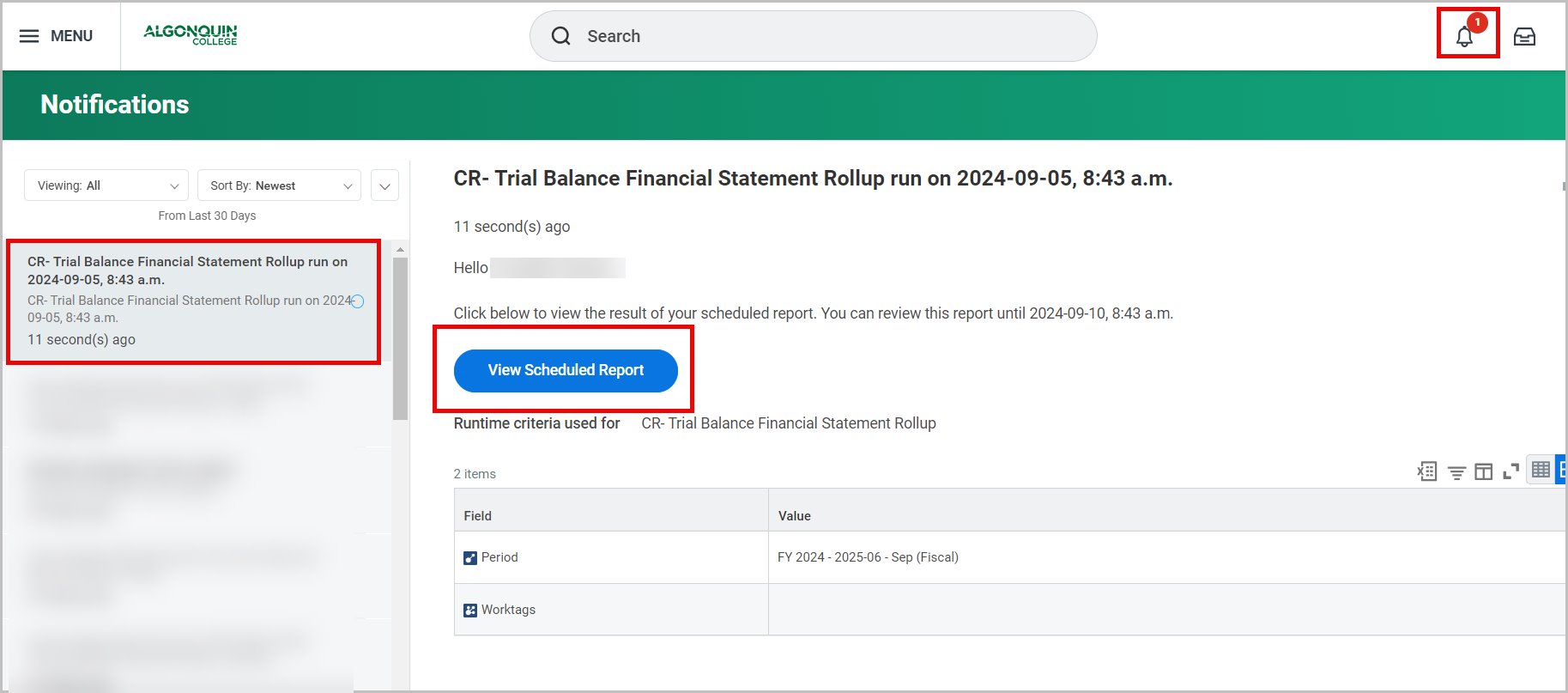This screenshot has width=1568, height=693.
Task: Click the table filter icon
Action: tap(1456, 472)
